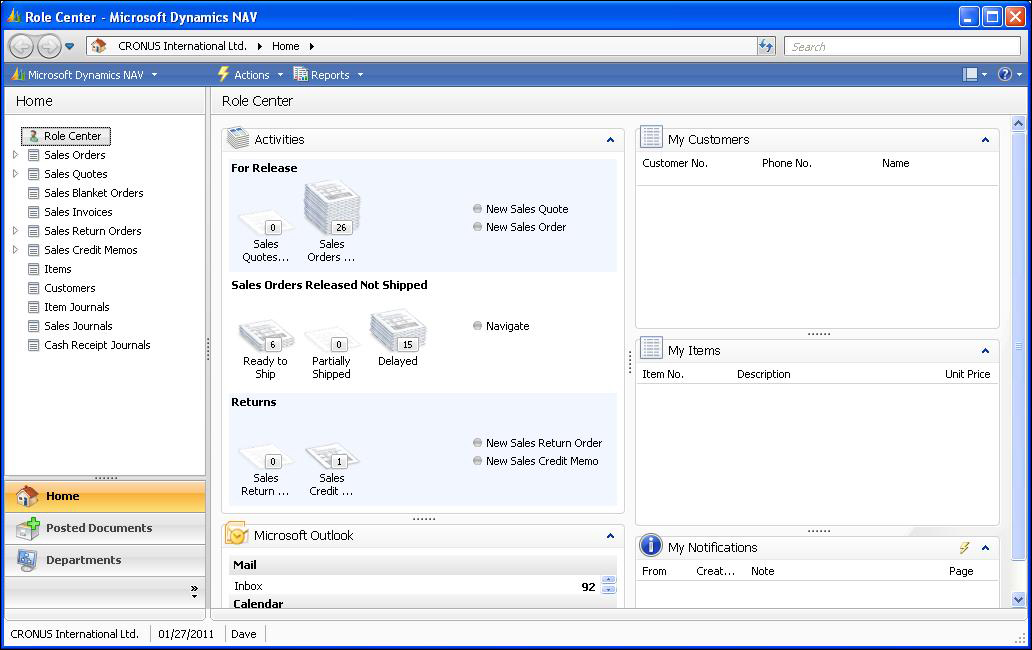Open the Actions menu
The image size is (1032, 650).
pyautogui.click(x=251, y=75)
